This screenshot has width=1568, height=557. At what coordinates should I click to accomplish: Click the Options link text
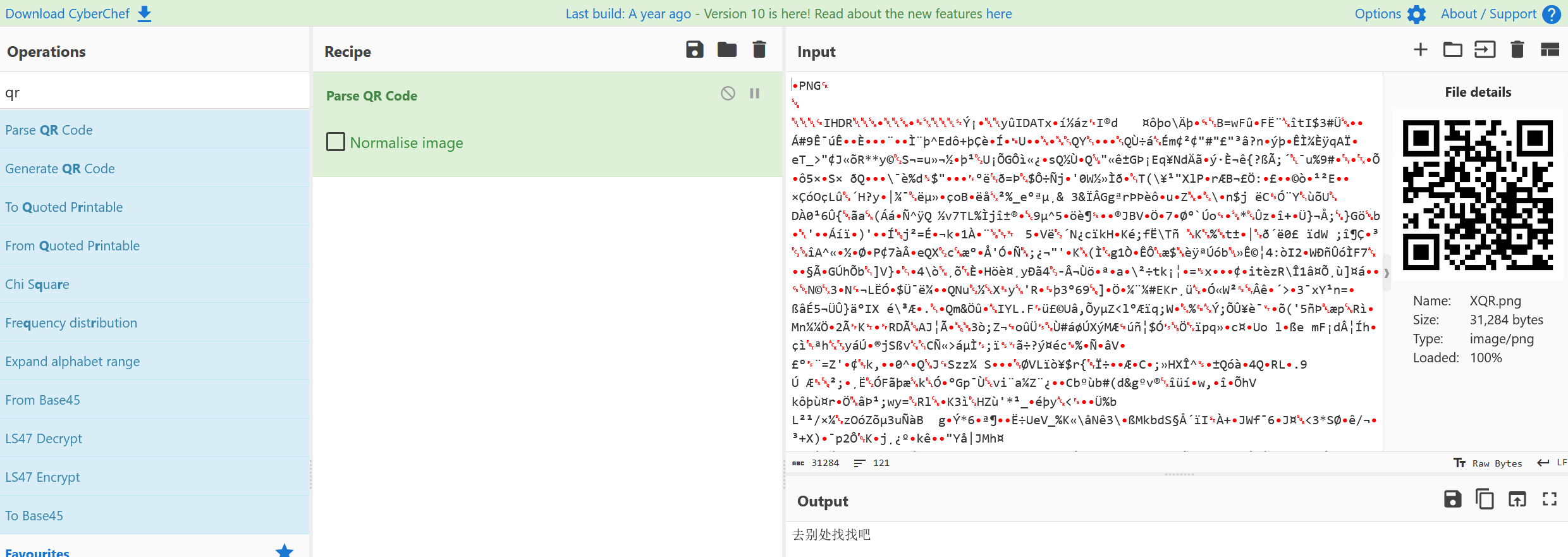coord(1378,14)
